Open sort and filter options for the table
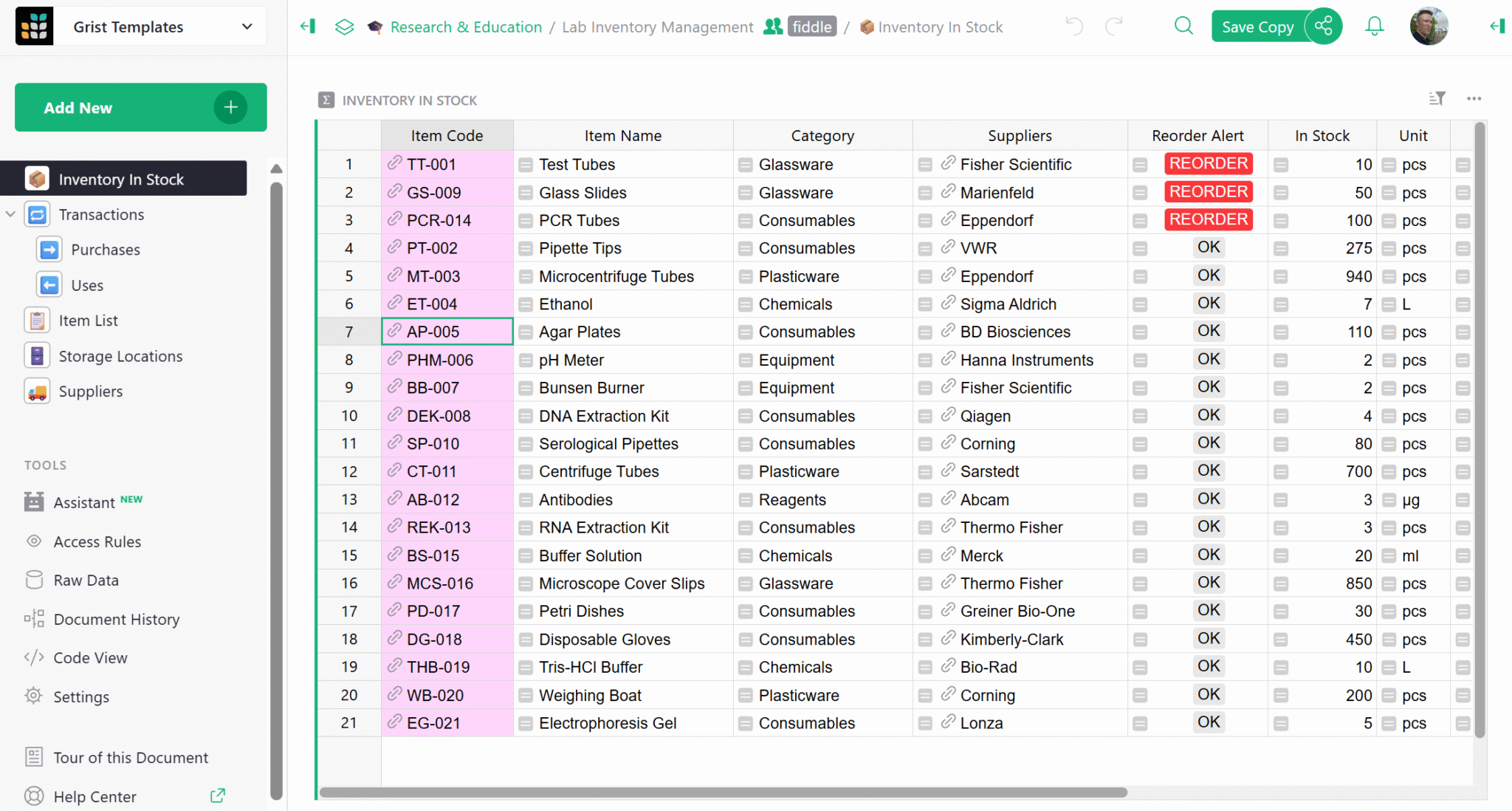1512x811 pixels. coord(1438,98)
